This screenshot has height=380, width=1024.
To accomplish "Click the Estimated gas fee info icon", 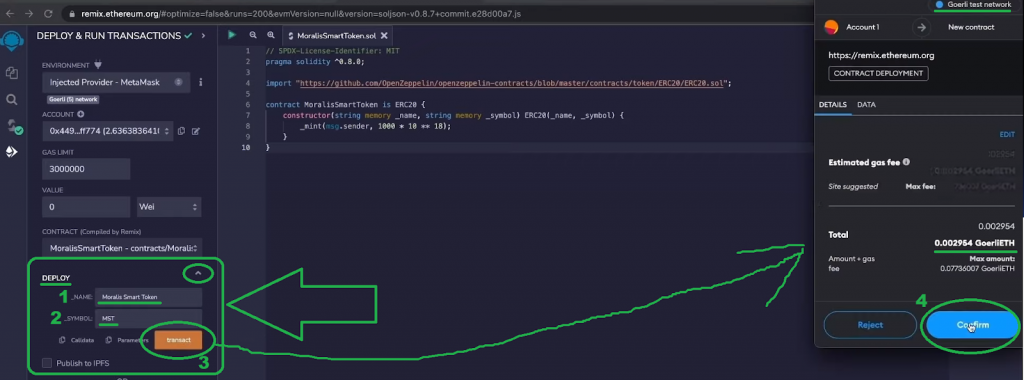I will coord(906,162).
